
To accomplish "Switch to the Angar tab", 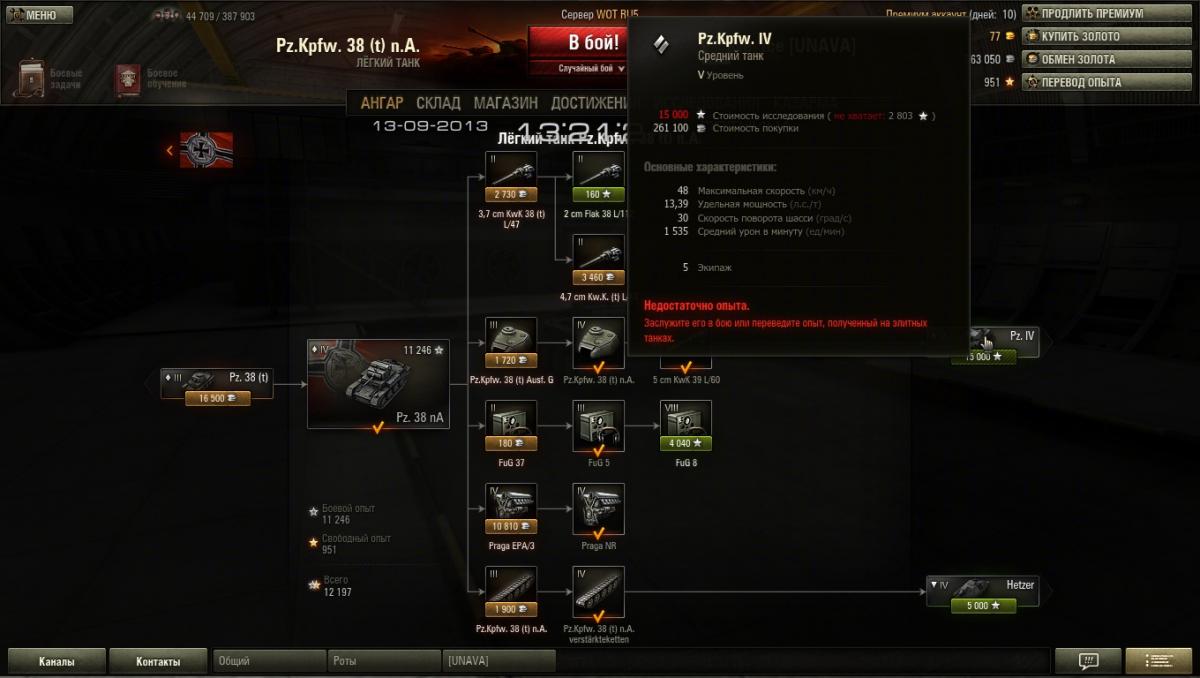I will 382,103.
